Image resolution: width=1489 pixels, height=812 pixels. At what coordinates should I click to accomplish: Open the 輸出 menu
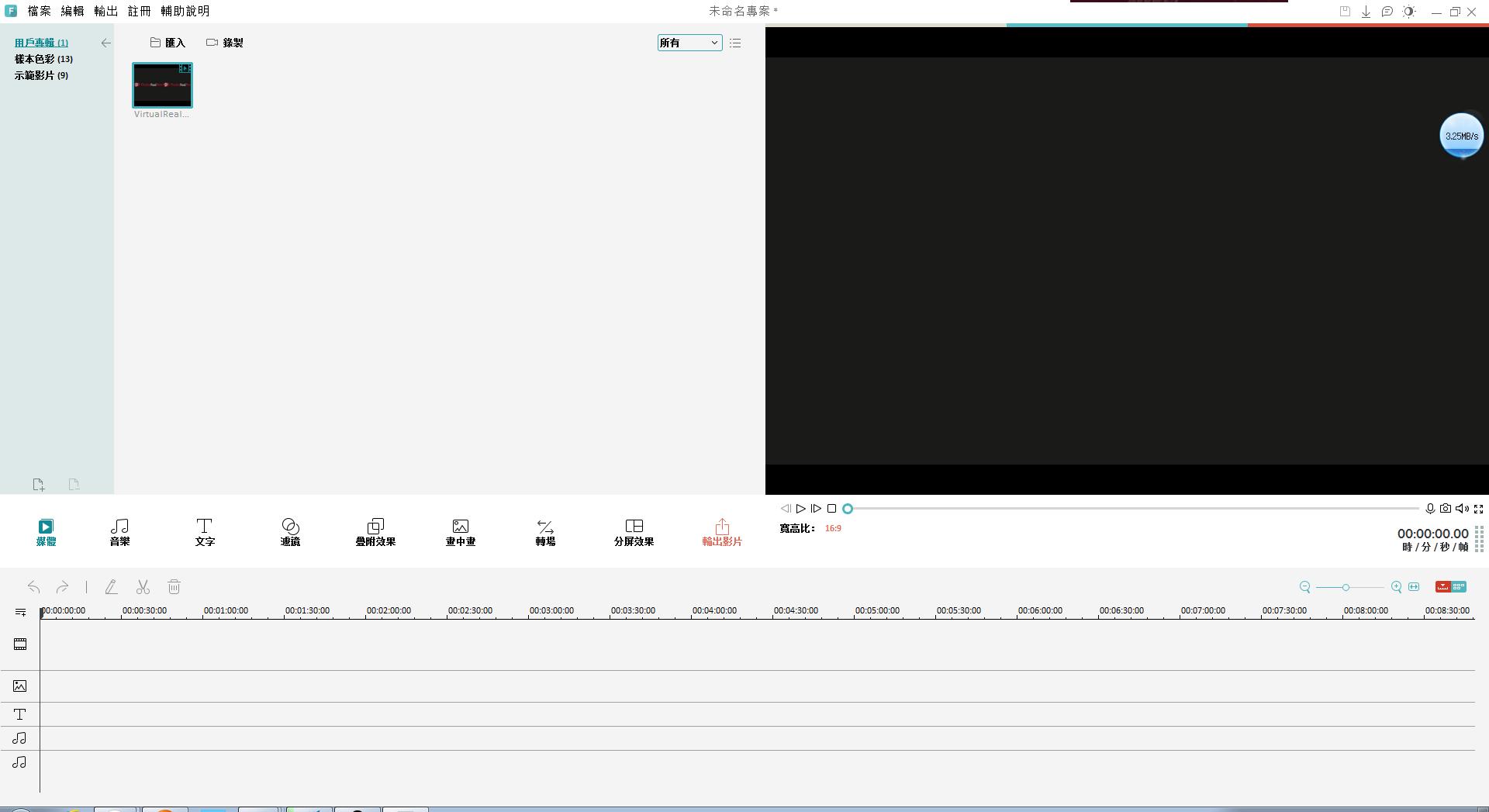pos(105,11)
